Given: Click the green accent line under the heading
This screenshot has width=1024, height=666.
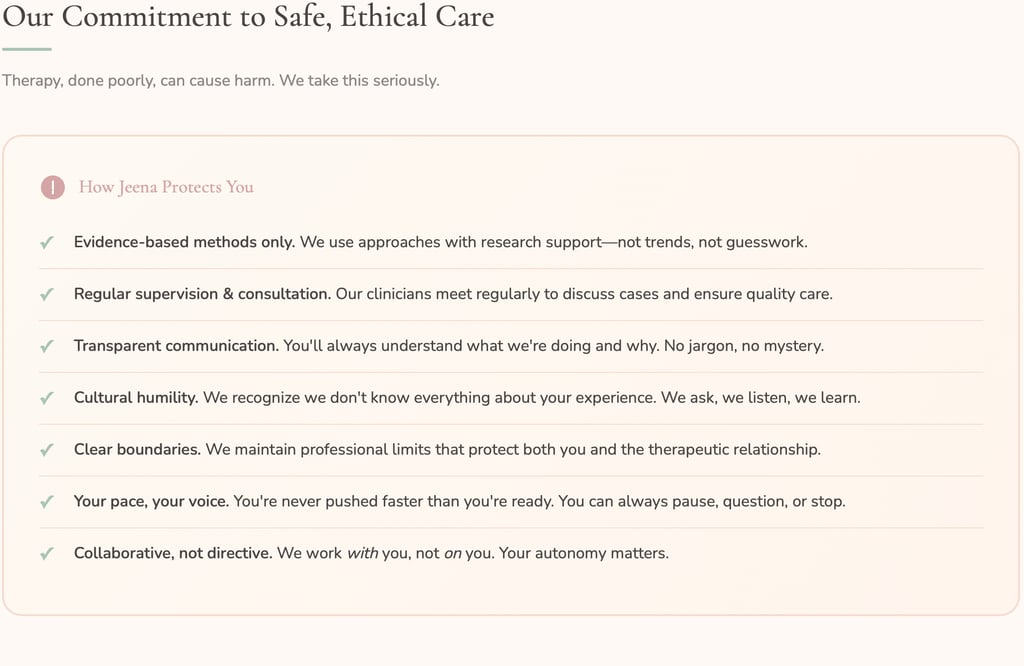Looking at the screenshot, I should (x=27, y=49).
